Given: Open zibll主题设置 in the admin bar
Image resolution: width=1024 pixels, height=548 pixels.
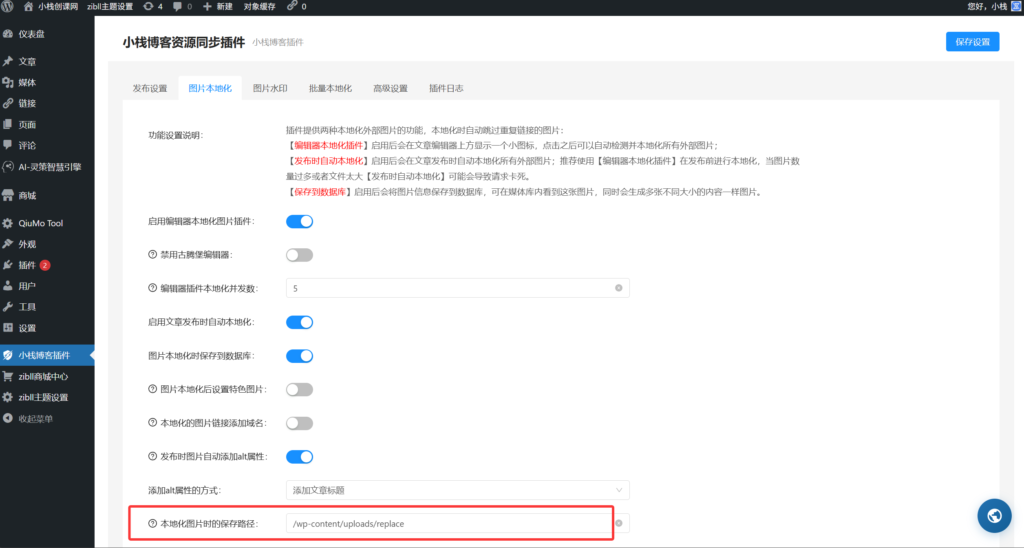Looking at the screenshot, I should [x=110, y=7].
